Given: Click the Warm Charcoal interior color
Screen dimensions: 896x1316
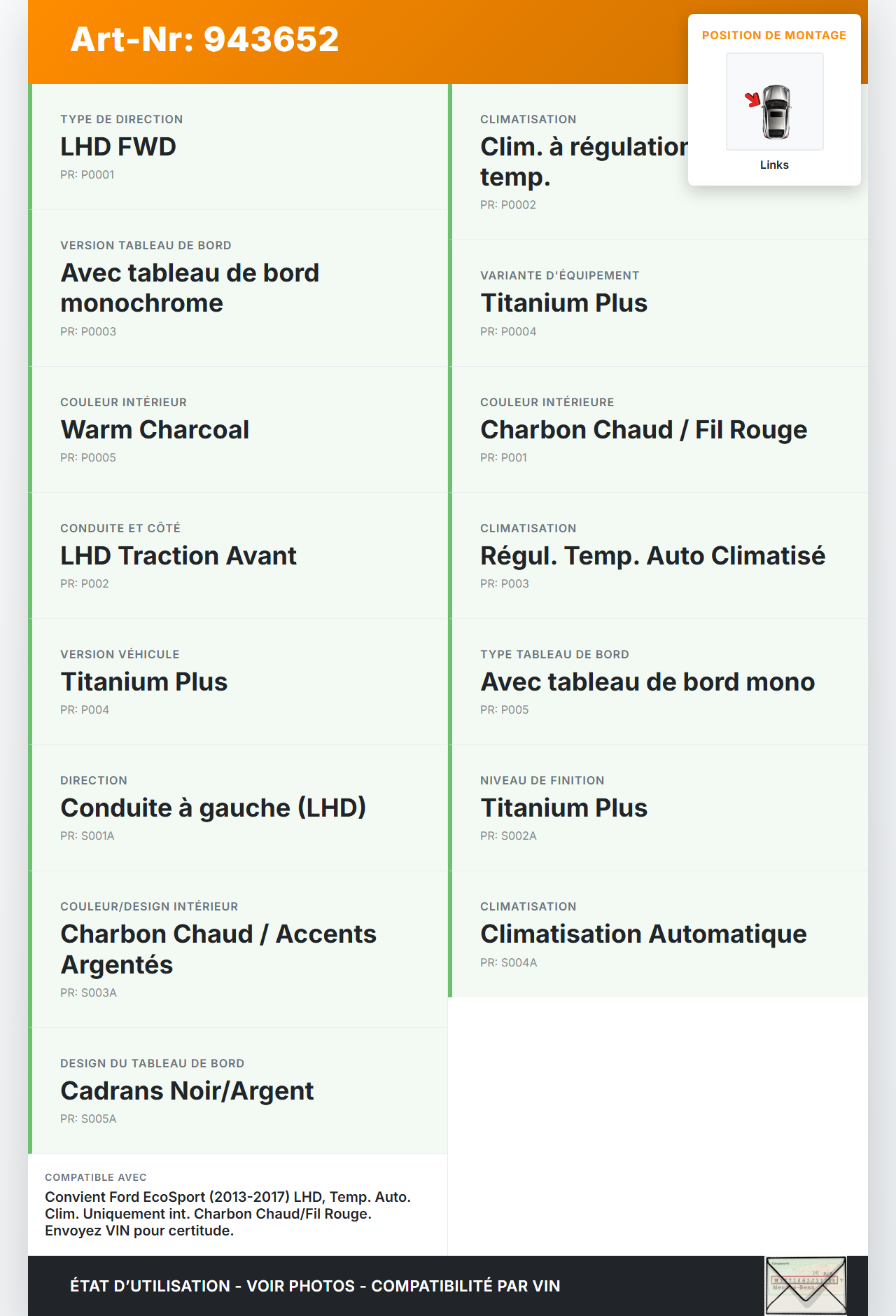Looking at the screenshot, I should coord(155,430).
